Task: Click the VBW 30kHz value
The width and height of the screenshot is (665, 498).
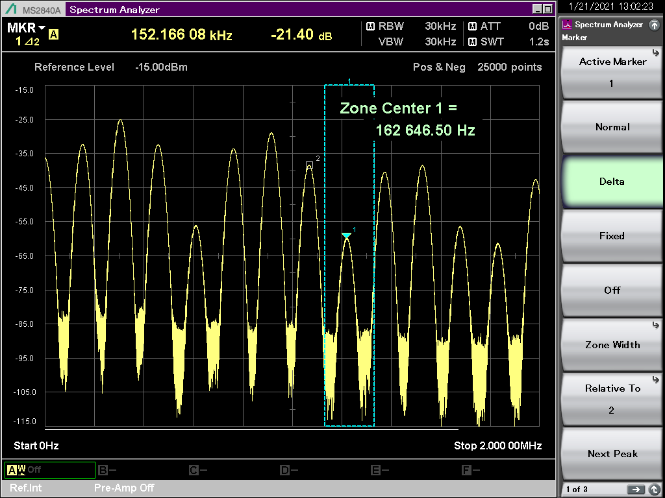Action: coord(441,42)
